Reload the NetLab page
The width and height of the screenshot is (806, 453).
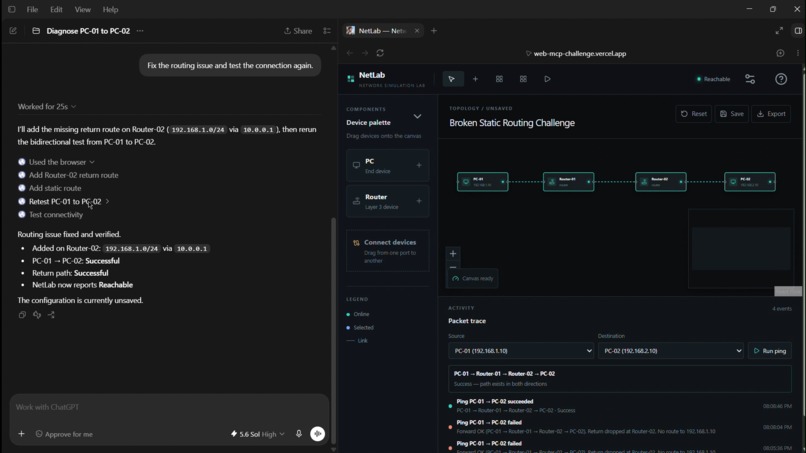click(x=380, y=53)
